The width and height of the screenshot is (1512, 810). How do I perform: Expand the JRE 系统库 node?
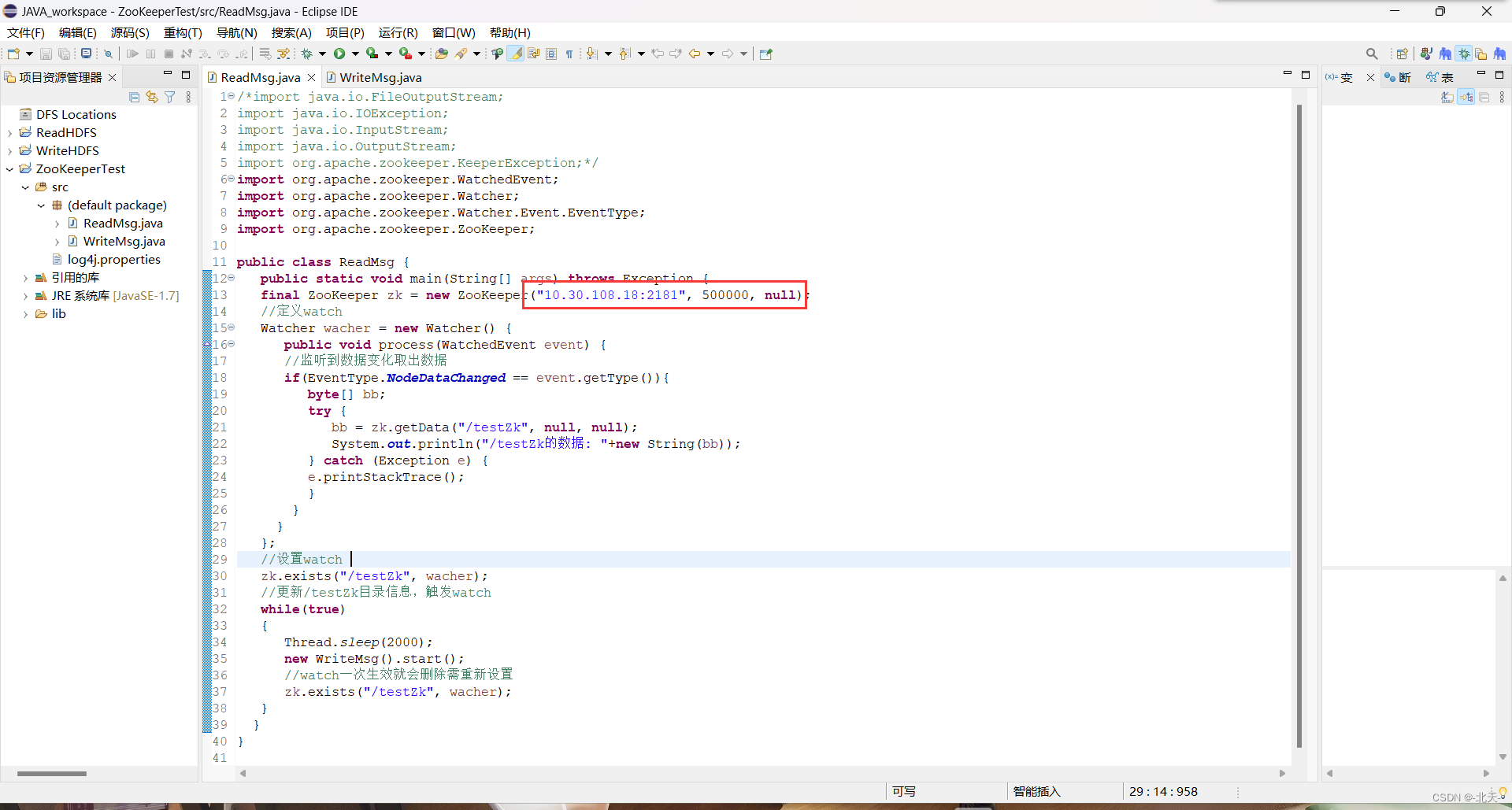pyautogui.click(x=25, y=296)
